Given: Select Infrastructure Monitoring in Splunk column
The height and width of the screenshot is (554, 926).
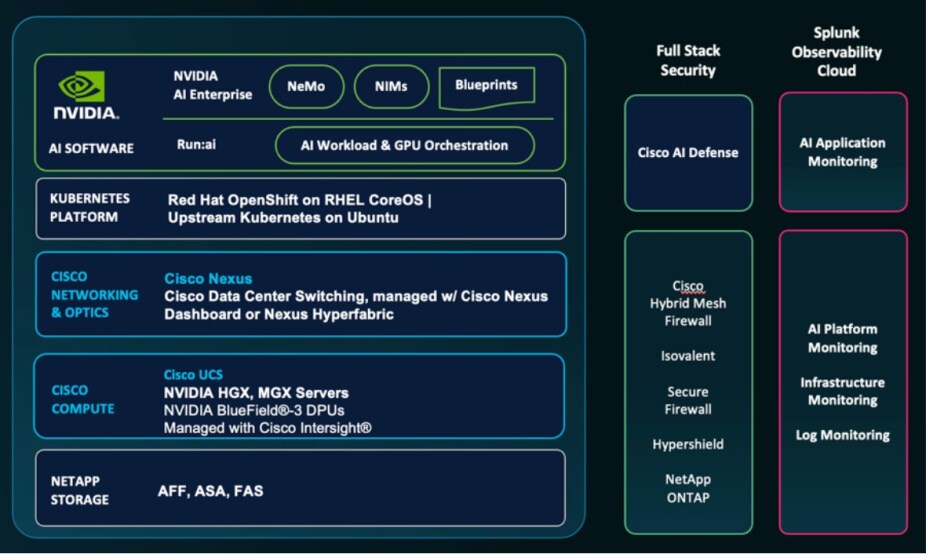Looking at the screenshot, I should (x=842, y=391).
